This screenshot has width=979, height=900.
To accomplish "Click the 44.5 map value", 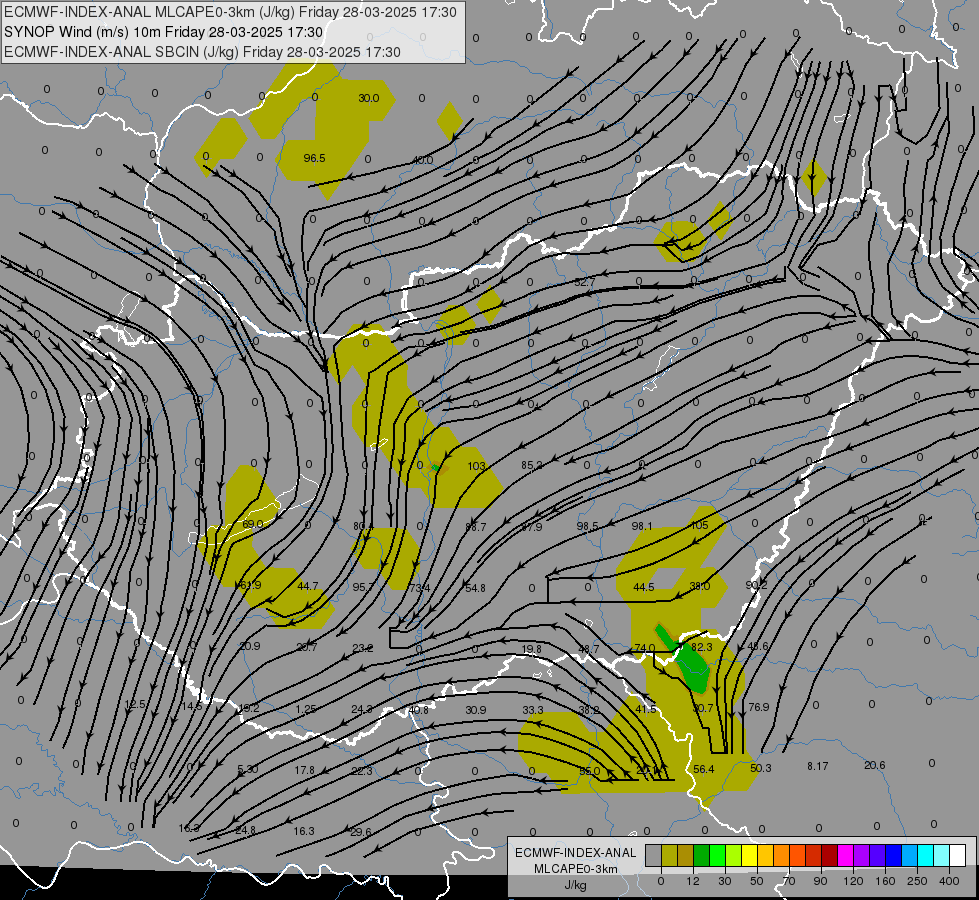I will (x=644, y=587).
